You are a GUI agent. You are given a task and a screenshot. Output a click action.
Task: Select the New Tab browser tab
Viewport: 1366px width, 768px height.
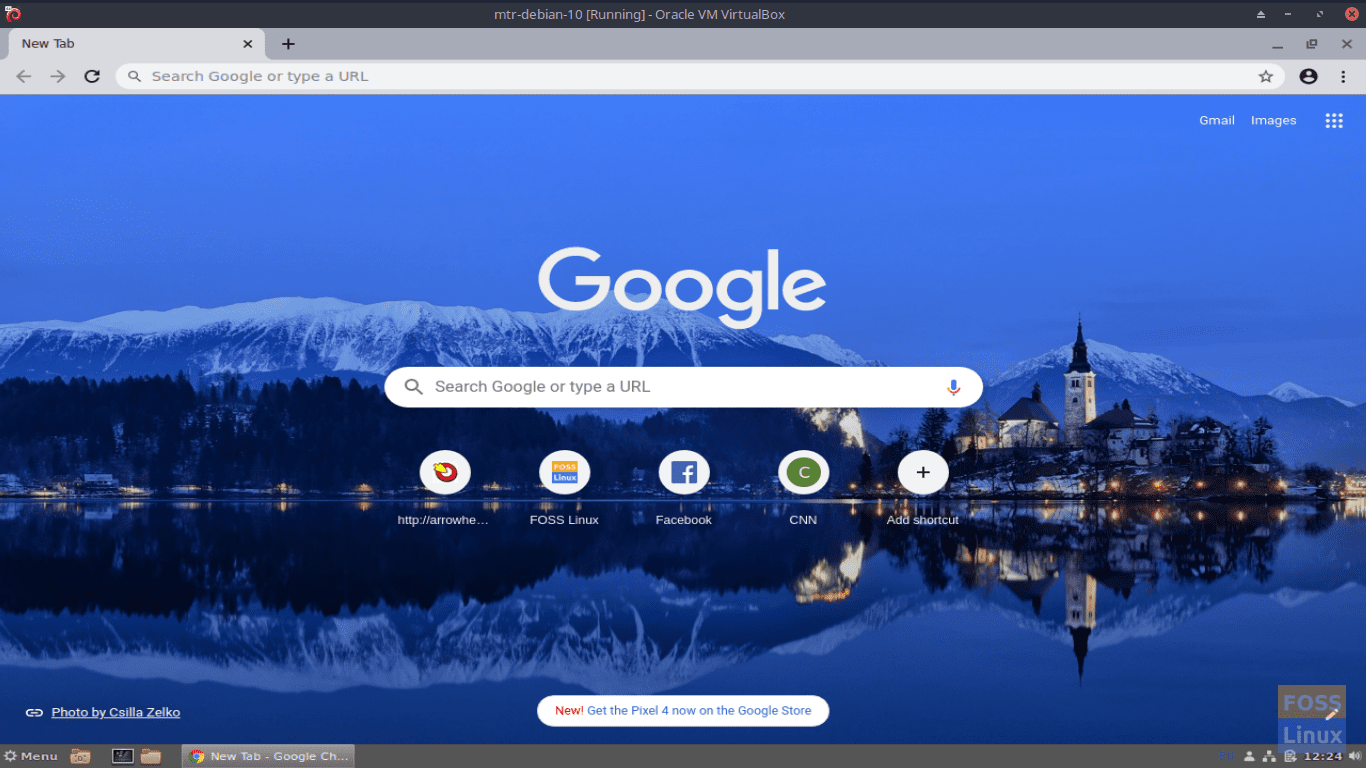click(x=137, y=44)
